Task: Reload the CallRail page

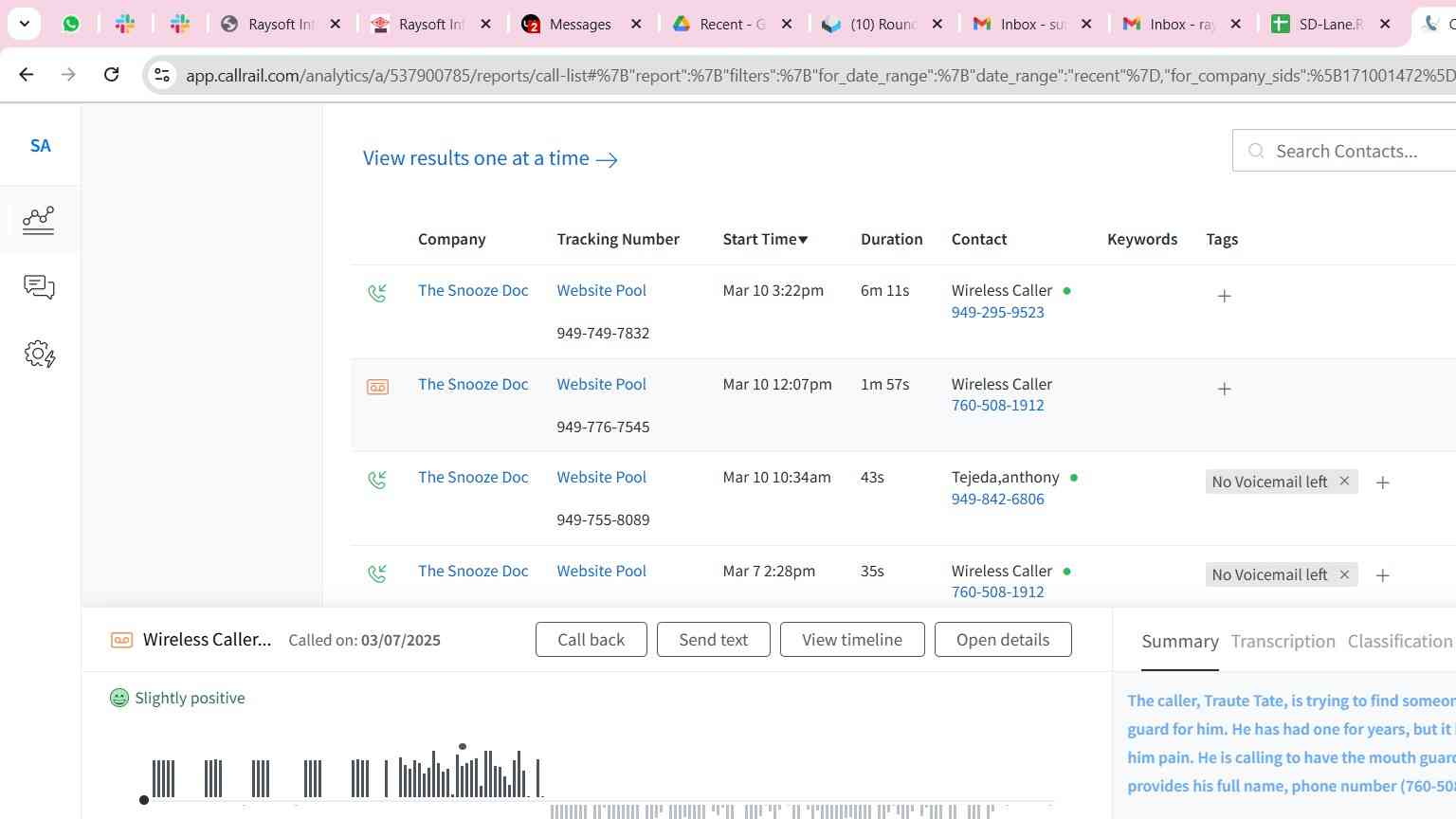Action: point(111,74)
